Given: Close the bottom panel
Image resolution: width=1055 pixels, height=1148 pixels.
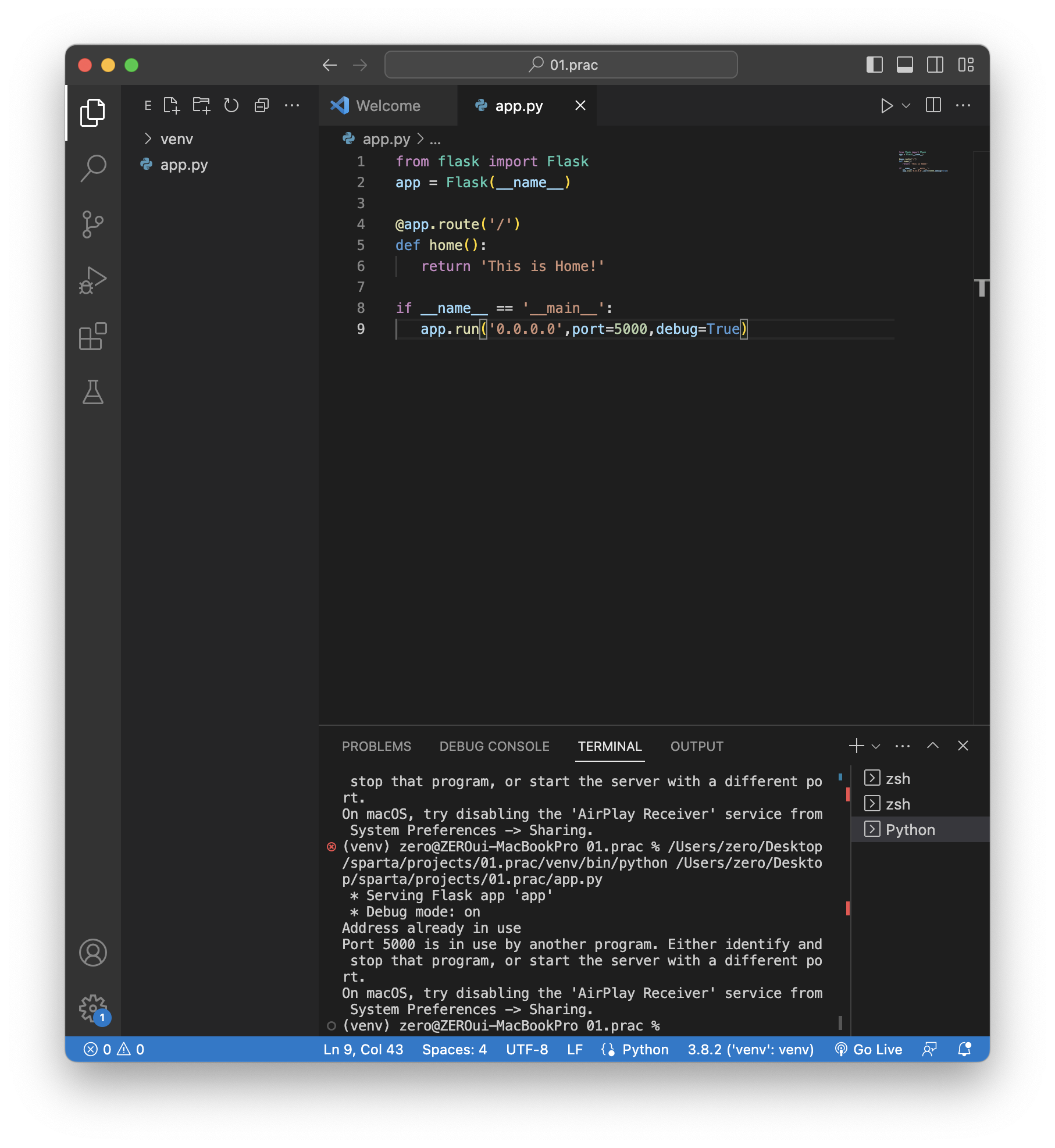Looking at the screenshot, I should (x=963, y=746).
